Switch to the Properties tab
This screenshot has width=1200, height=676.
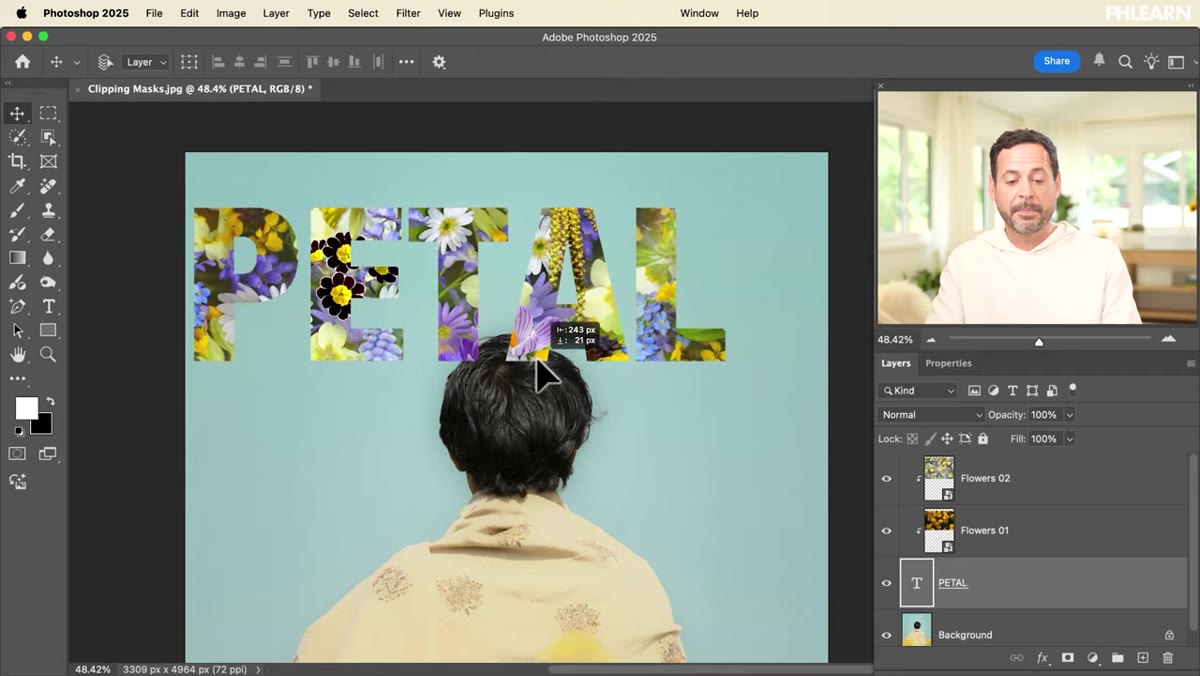pyautogui.click(x=948, y=363)
